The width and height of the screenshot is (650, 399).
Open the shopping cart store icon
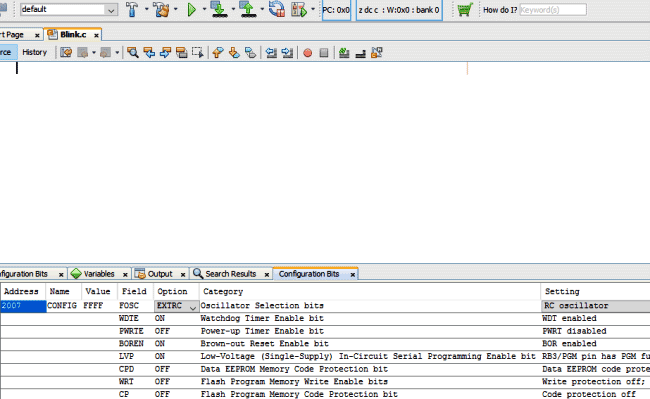pos(465,9)
